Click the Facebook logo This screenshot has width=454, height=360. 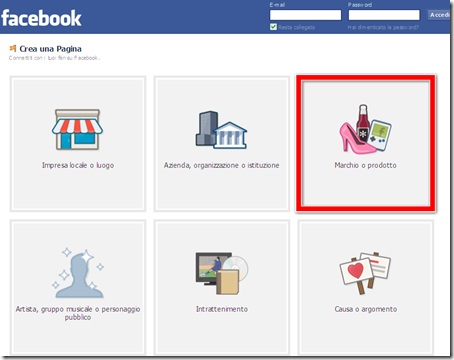(41, 18)
